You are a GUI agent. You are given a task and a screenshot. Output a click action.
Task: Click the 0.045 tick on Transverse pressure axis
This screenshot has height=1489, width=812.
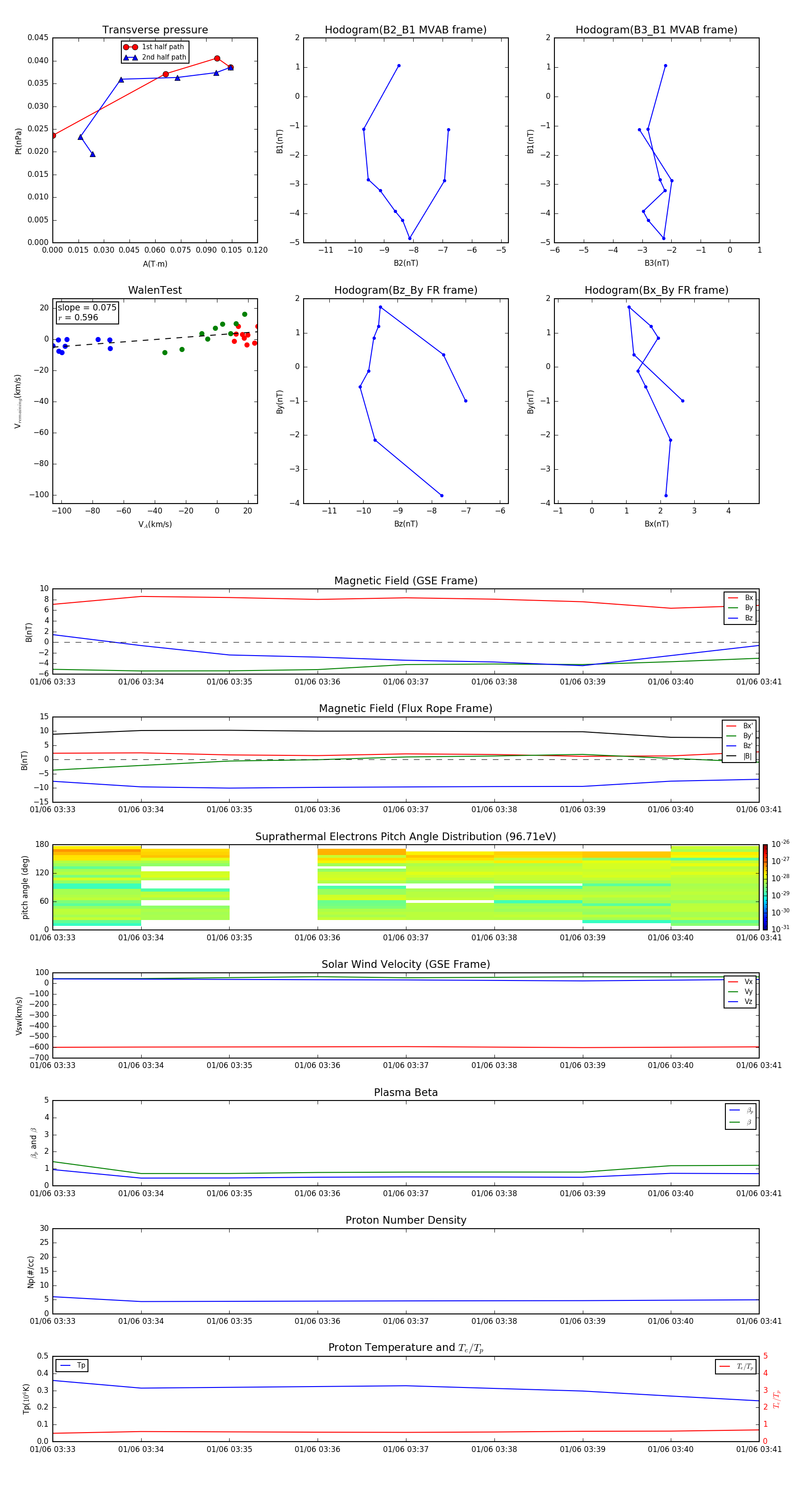coord(38,37)
